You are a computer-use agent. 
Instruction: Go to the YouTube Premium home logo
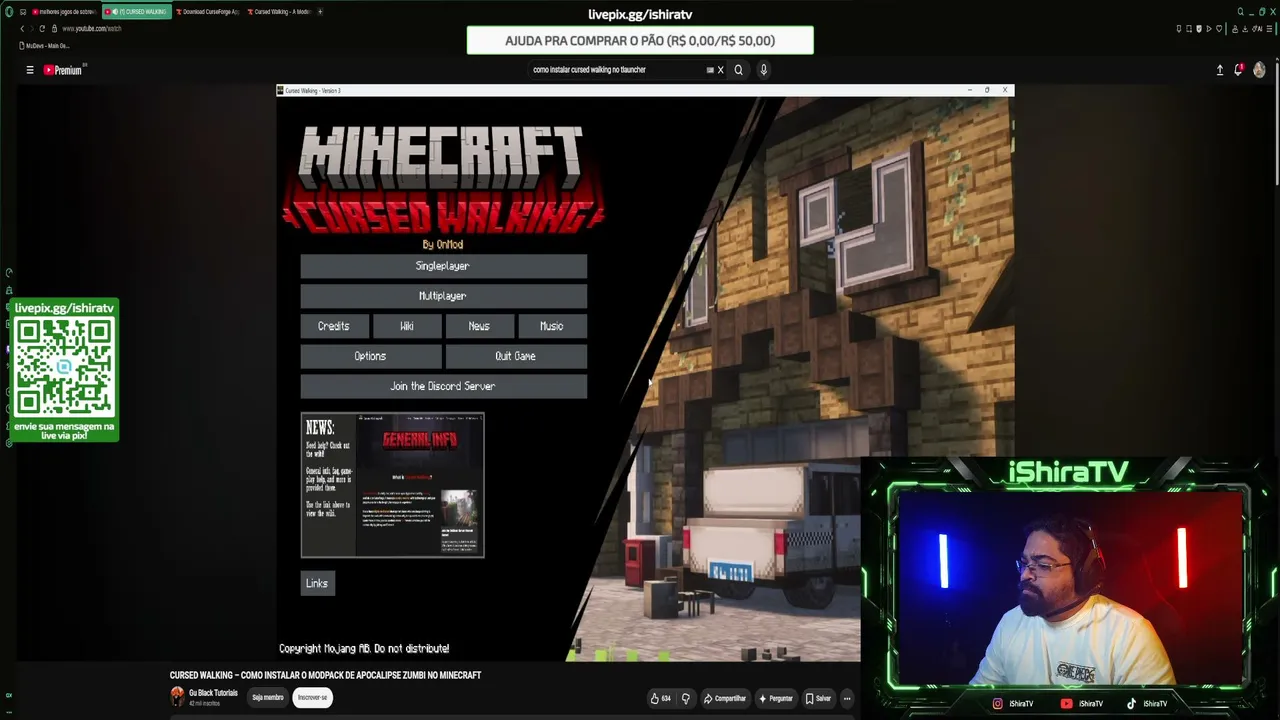(64, 70)
